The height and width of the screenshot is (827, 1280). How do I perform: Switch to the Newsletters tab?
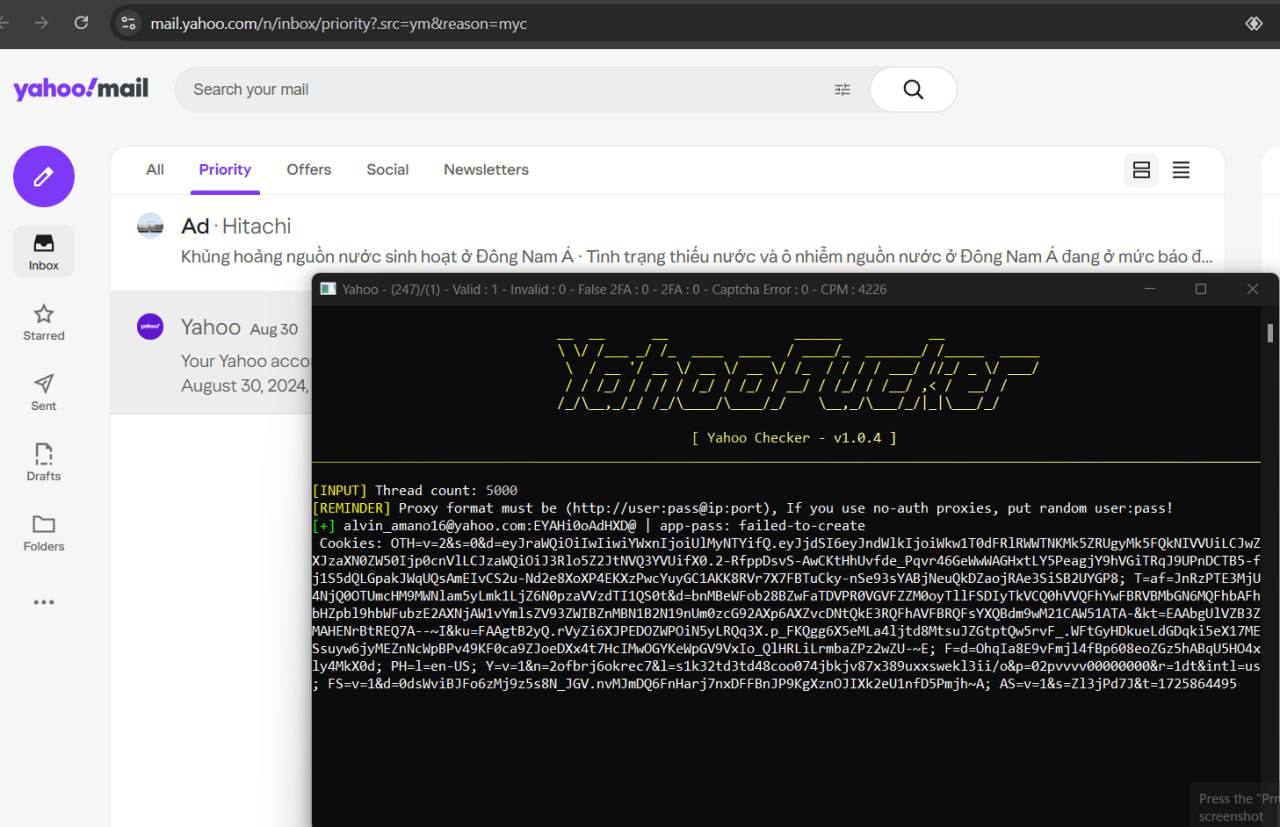486,170
